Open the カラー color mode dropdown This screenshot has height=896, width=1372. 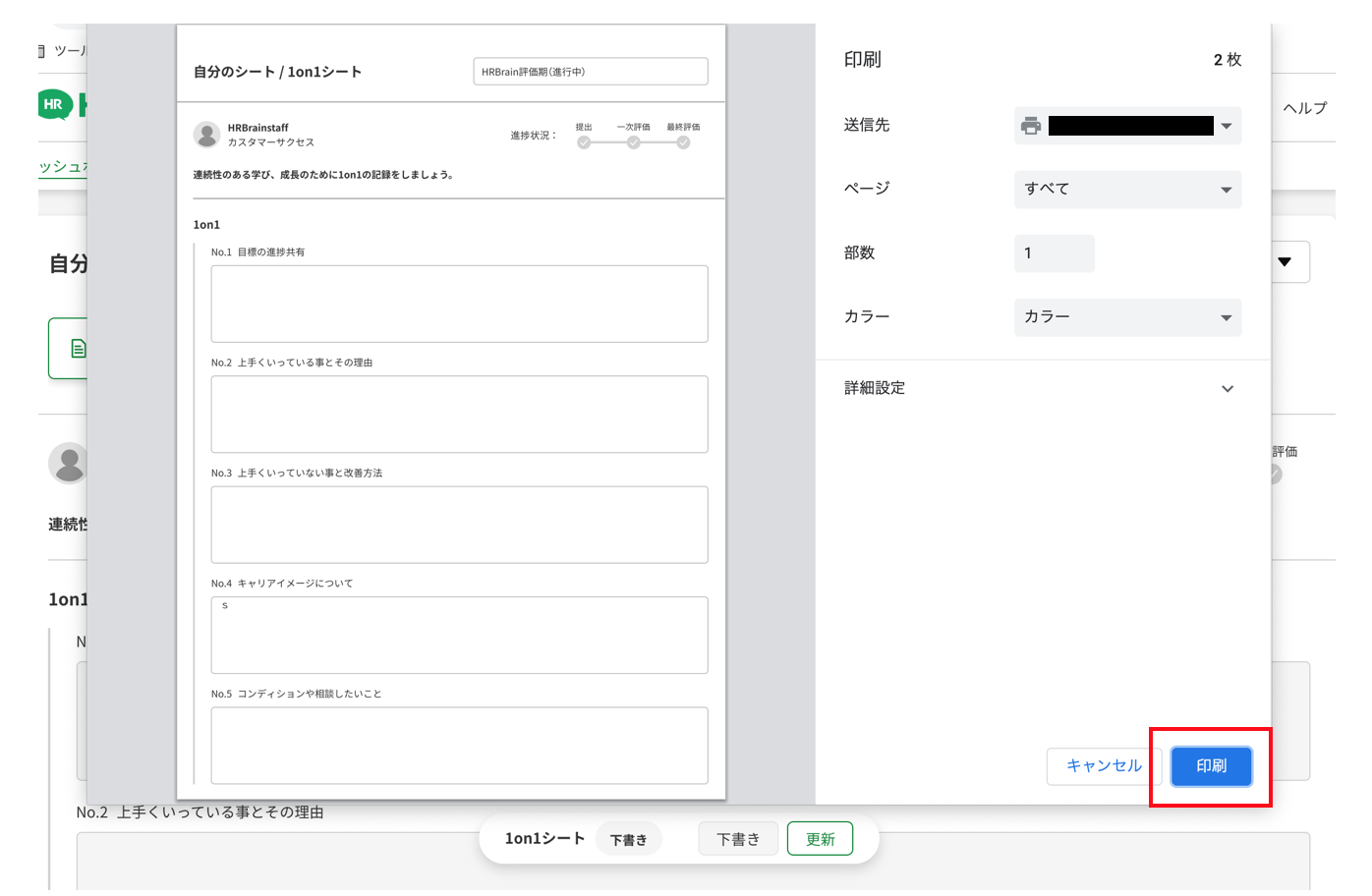(1127, 317)
